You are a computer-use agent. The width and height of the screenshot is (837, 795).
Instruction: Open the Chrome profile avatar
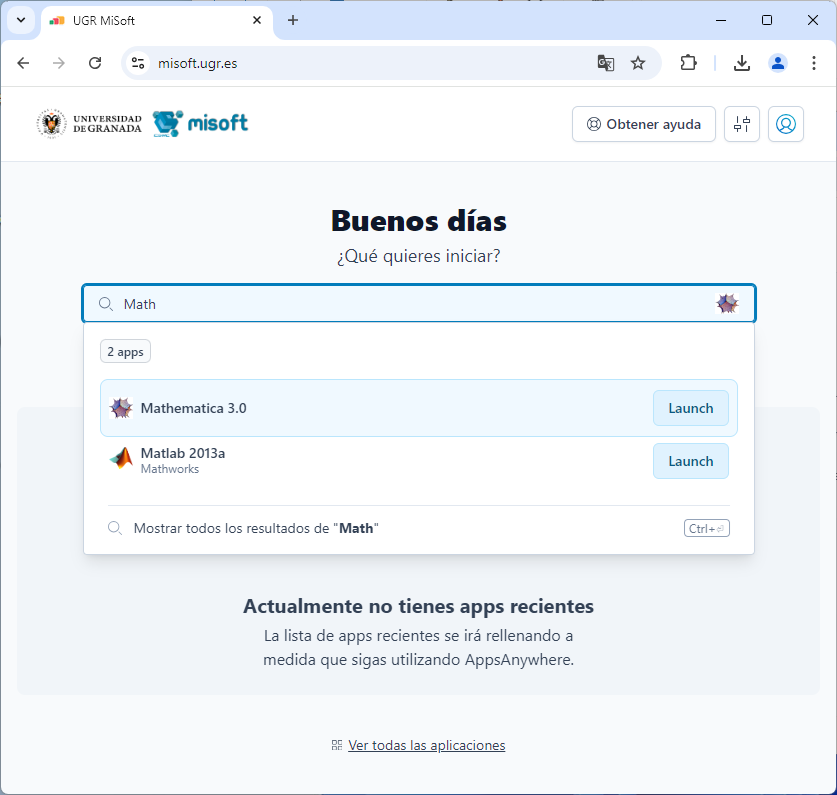778,63
